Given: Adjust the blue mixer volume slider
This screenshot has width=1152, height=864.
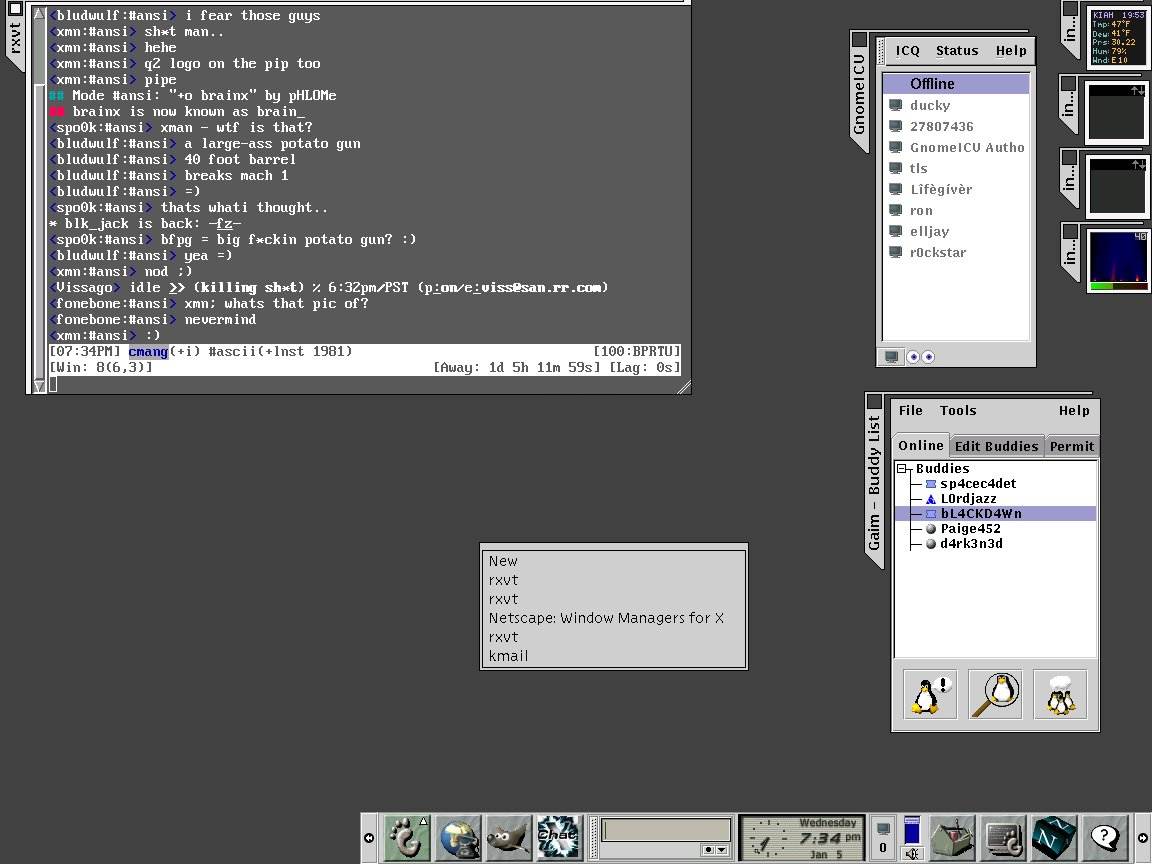Looking at the screenshot, I should (912, 830).
